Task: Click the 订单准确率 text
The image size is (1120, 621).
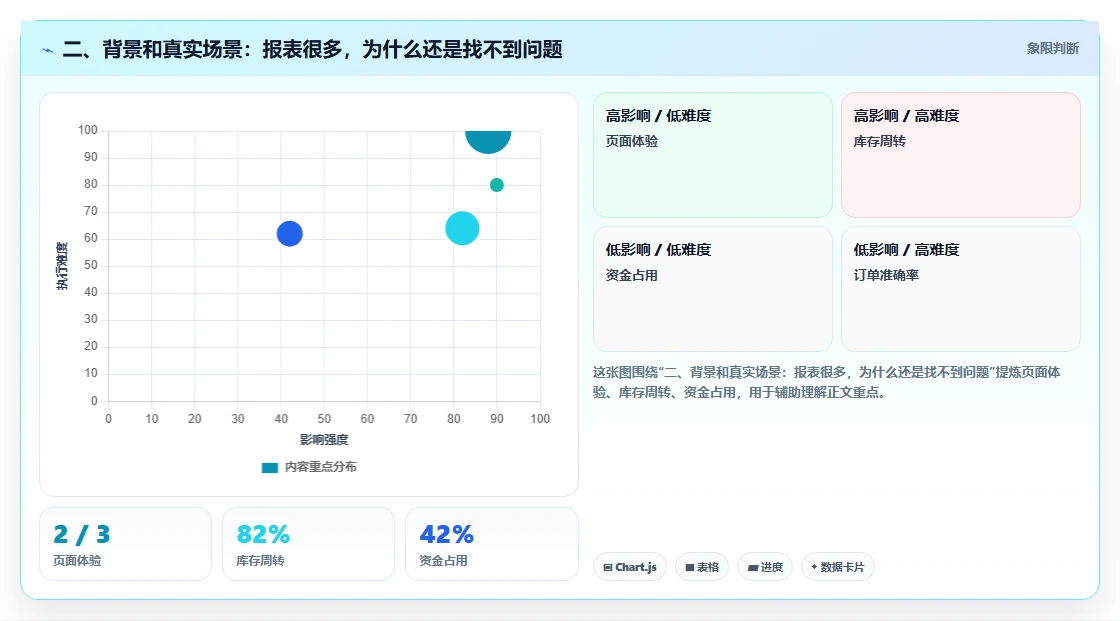Action: (886, 275)
